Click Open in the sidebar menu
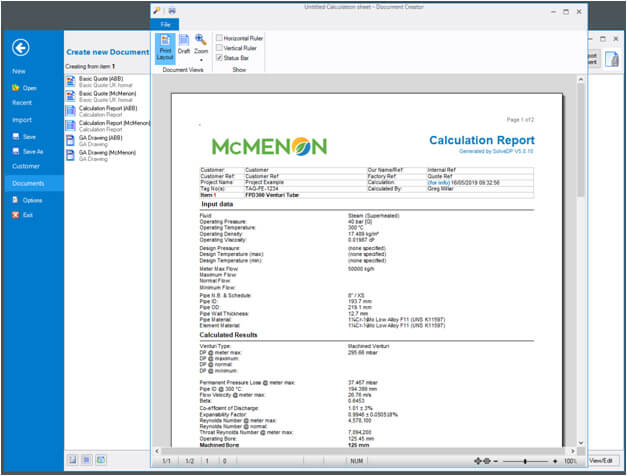Screen dimensions: 627x476 click(x=30, y=88)
